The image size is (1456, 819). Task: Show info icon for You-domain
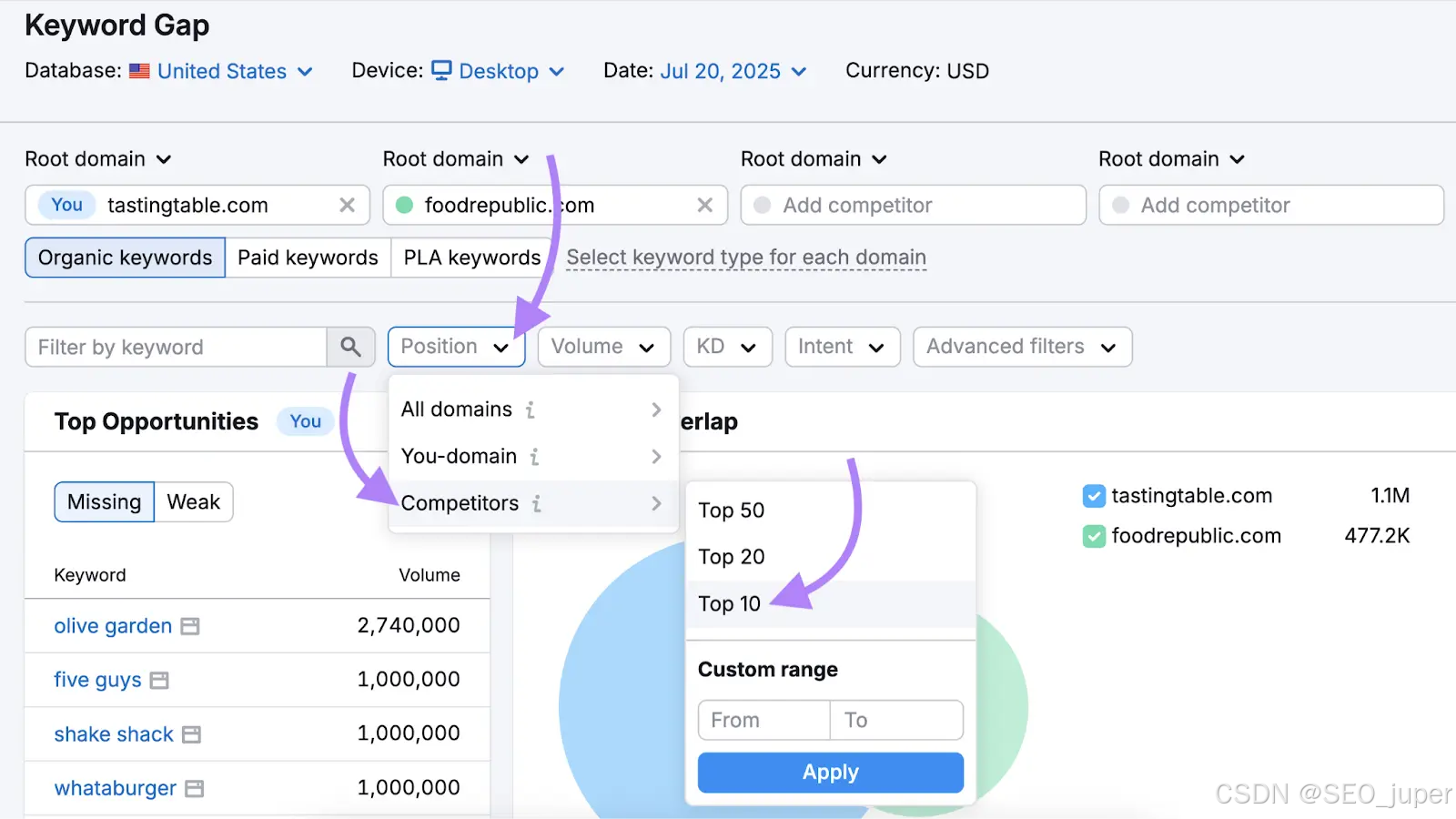(534, 457)
